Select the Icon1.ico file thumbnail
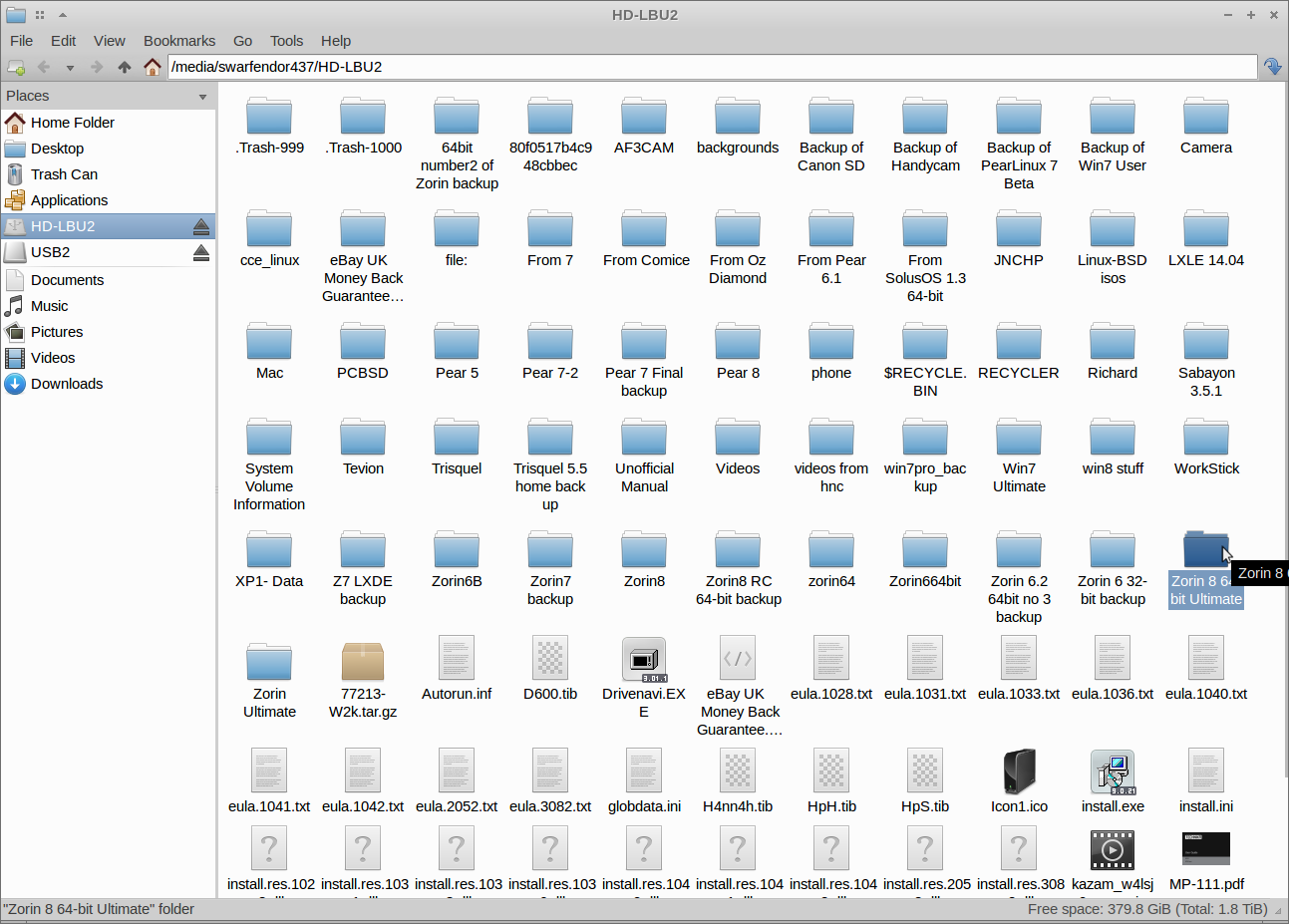Image resolution: width=1289 pixels, height=924 pixels. click(x=1019, y=772)
